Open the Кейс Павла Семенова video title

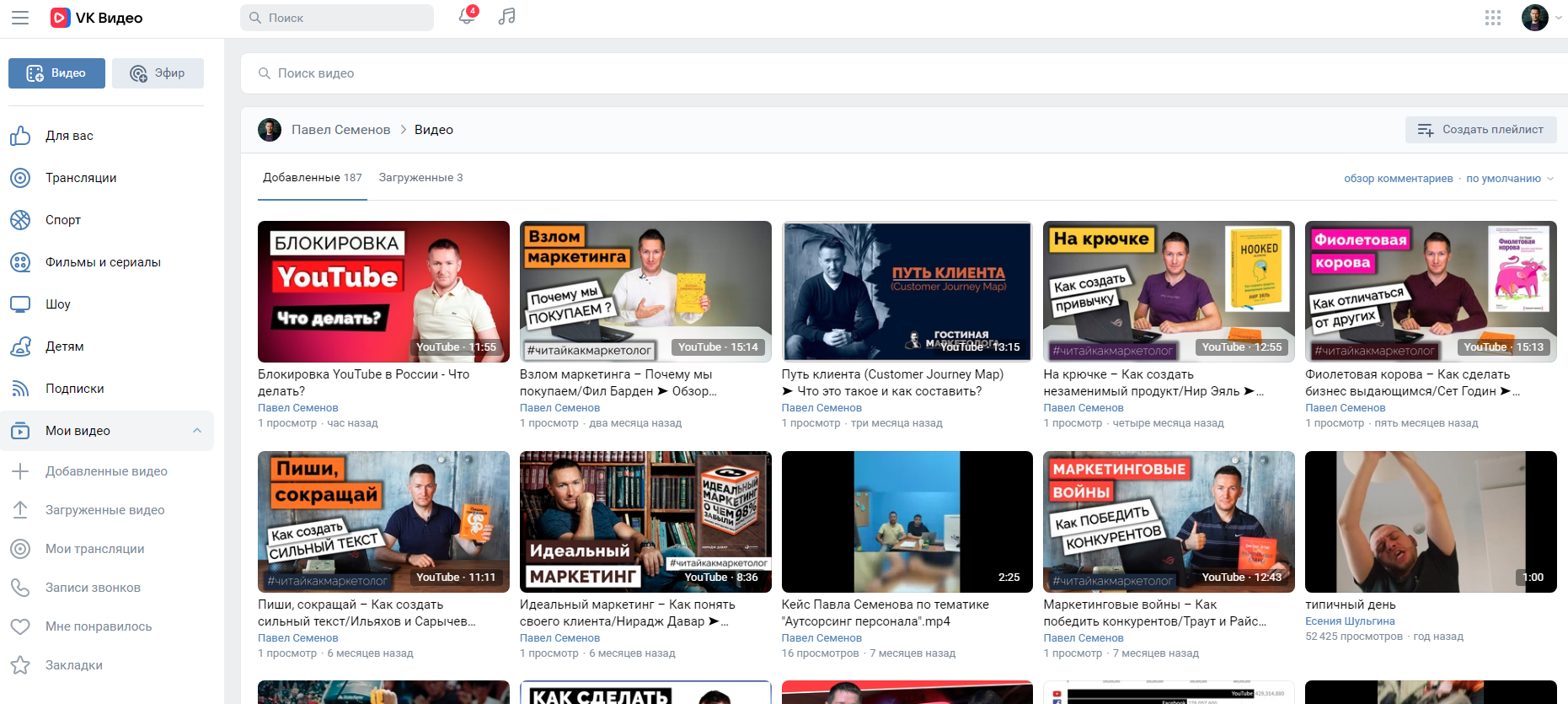point(885,613)
